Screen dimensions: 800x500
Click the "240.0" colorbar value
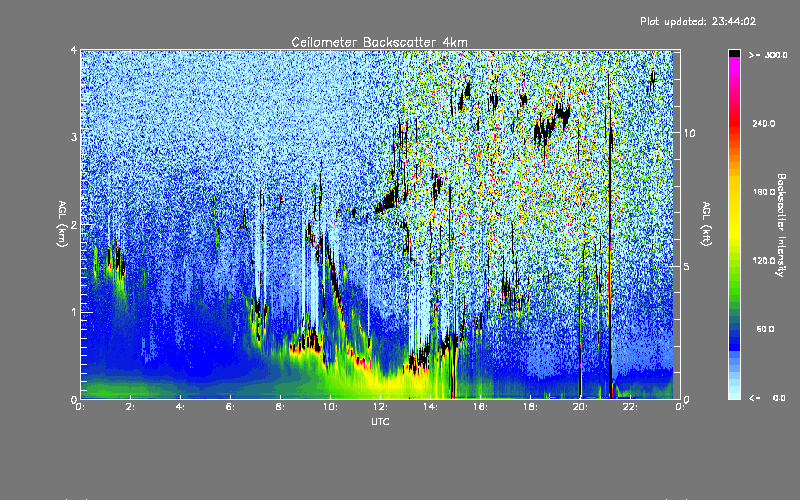point(764,123)
